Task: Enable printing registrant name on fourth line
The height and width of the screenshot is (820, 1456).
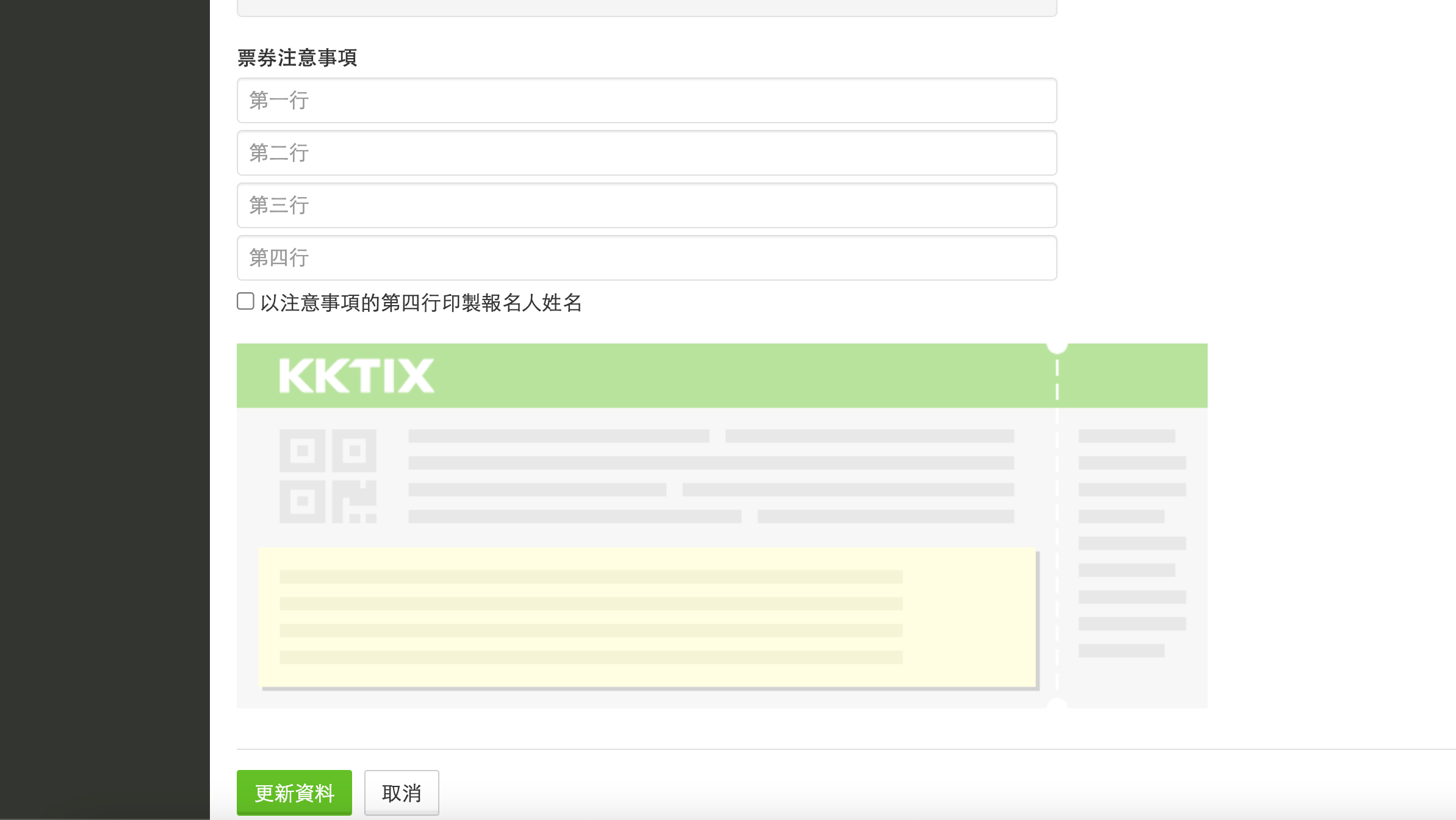Action: pyautogui.click(x=245, y=301)
